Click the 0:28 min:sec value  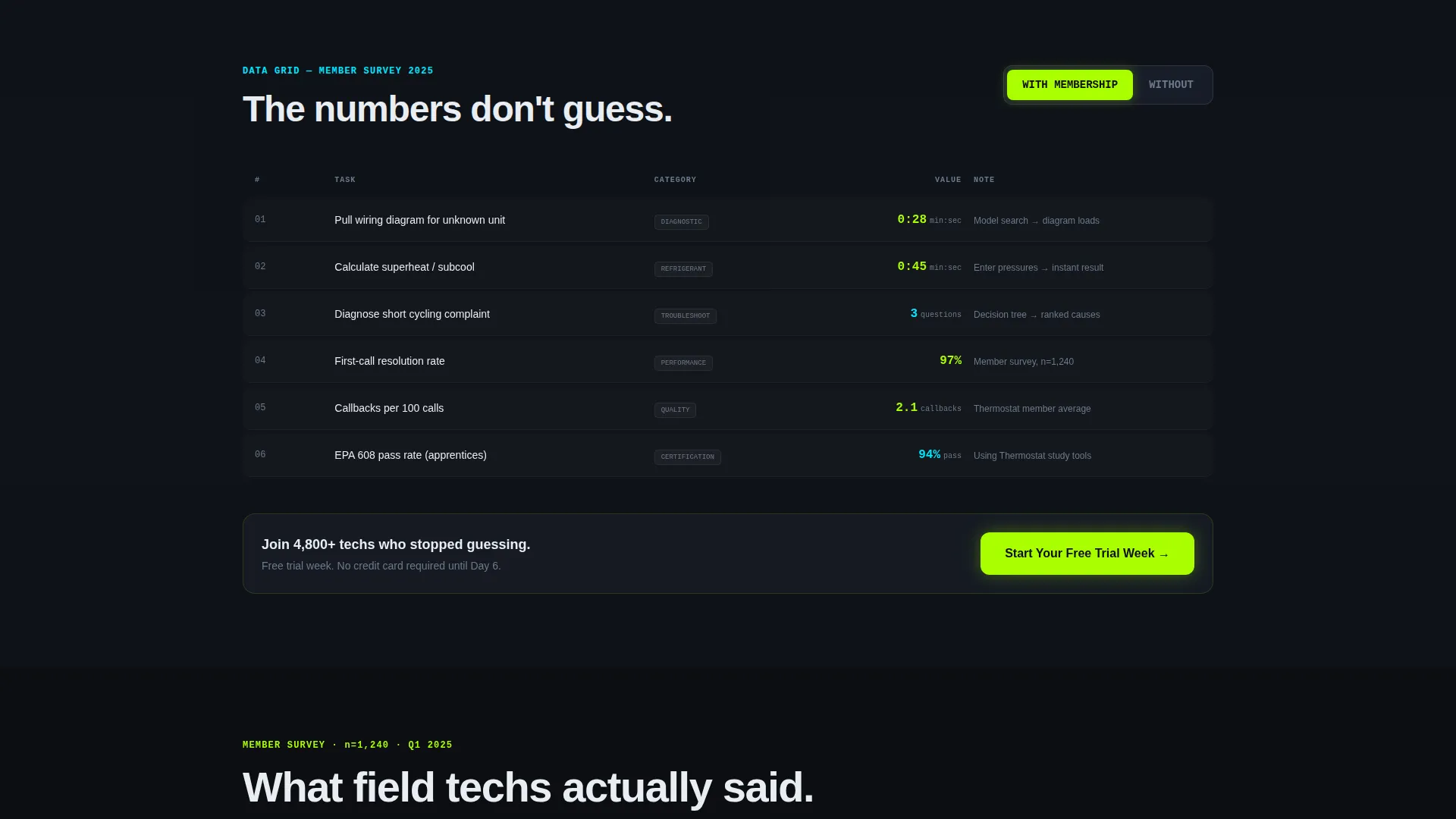[x=929, y=220]
